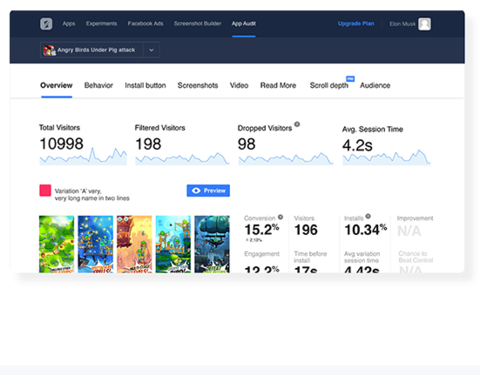Click the SplitMetrics logo icon
Image resolution: width=480 pixels, height=375 pixels.
pos(46,24)
